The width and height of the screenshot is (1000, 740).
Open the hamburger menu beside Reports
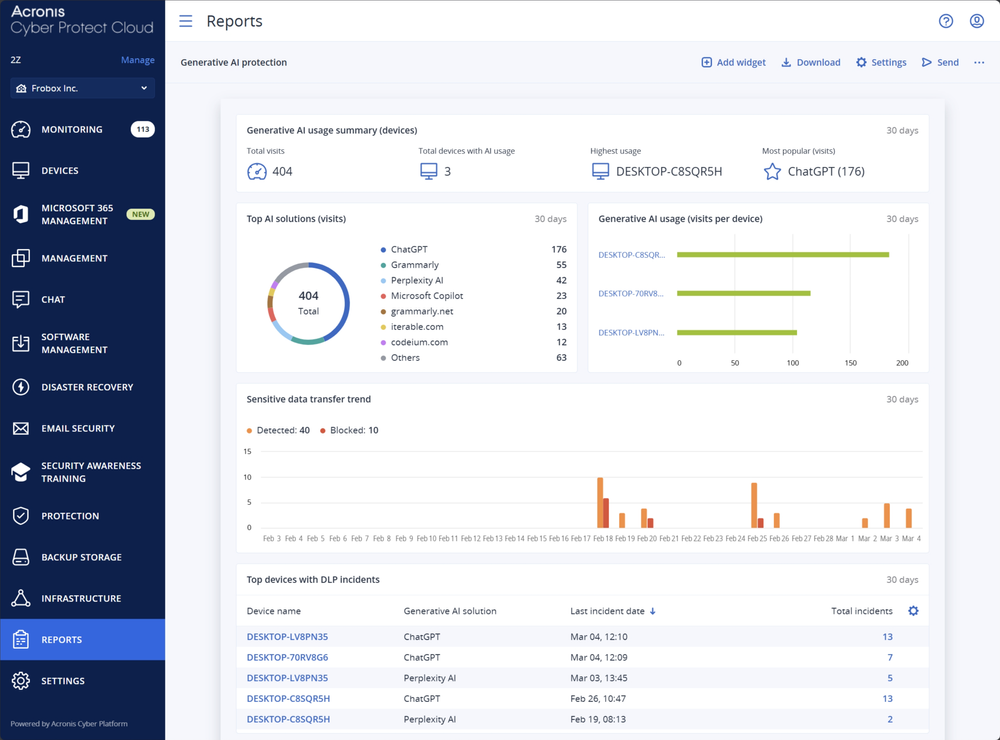[x=187, y=20]
